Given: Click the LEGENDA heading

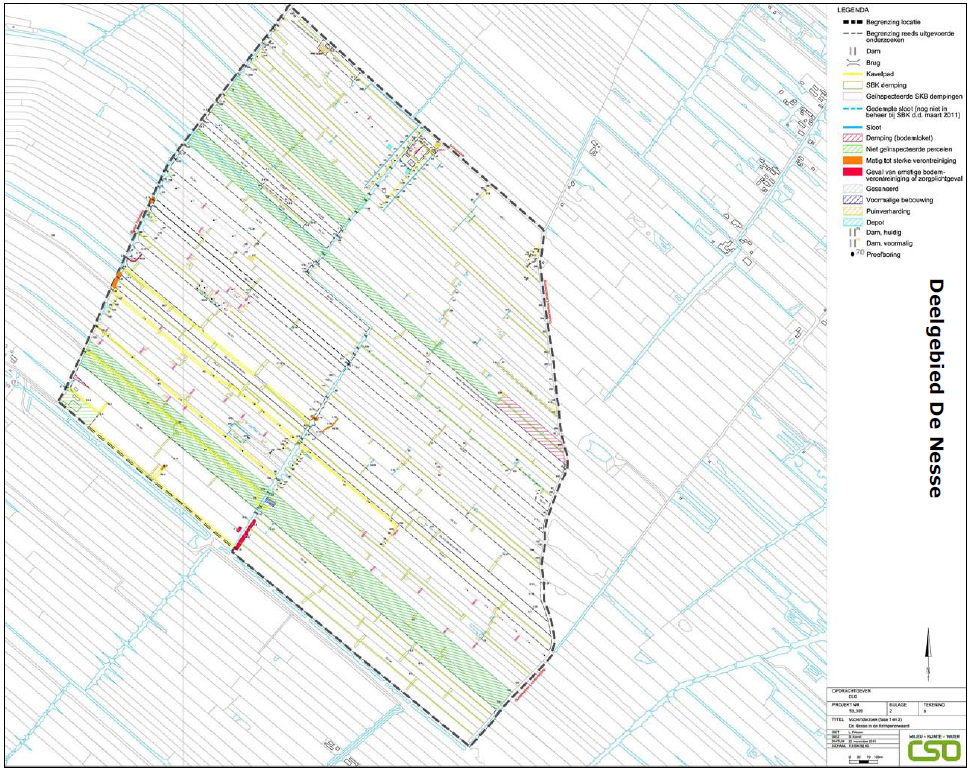Looking at the screenshot, I should pyautogui.click(x=853, y=9).
